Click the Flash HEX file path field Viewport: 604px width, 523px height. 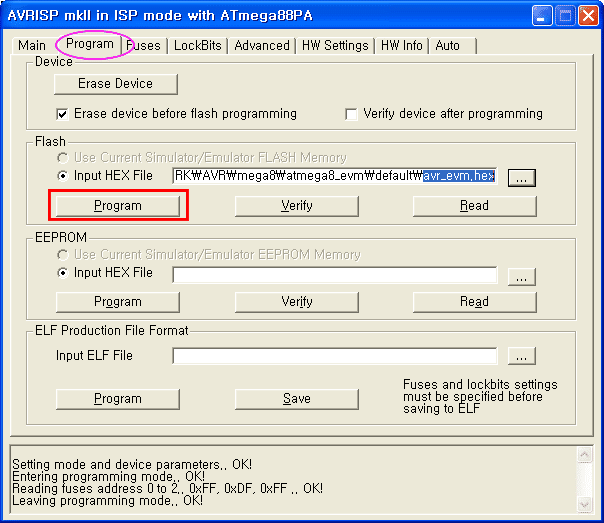click(335, 176)
